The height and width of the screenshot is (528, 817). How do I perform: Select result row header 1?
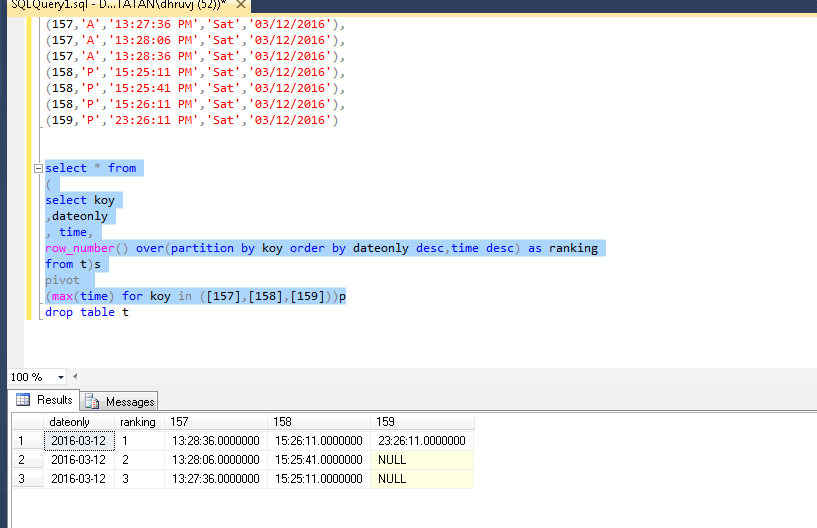tap(28, 441)
